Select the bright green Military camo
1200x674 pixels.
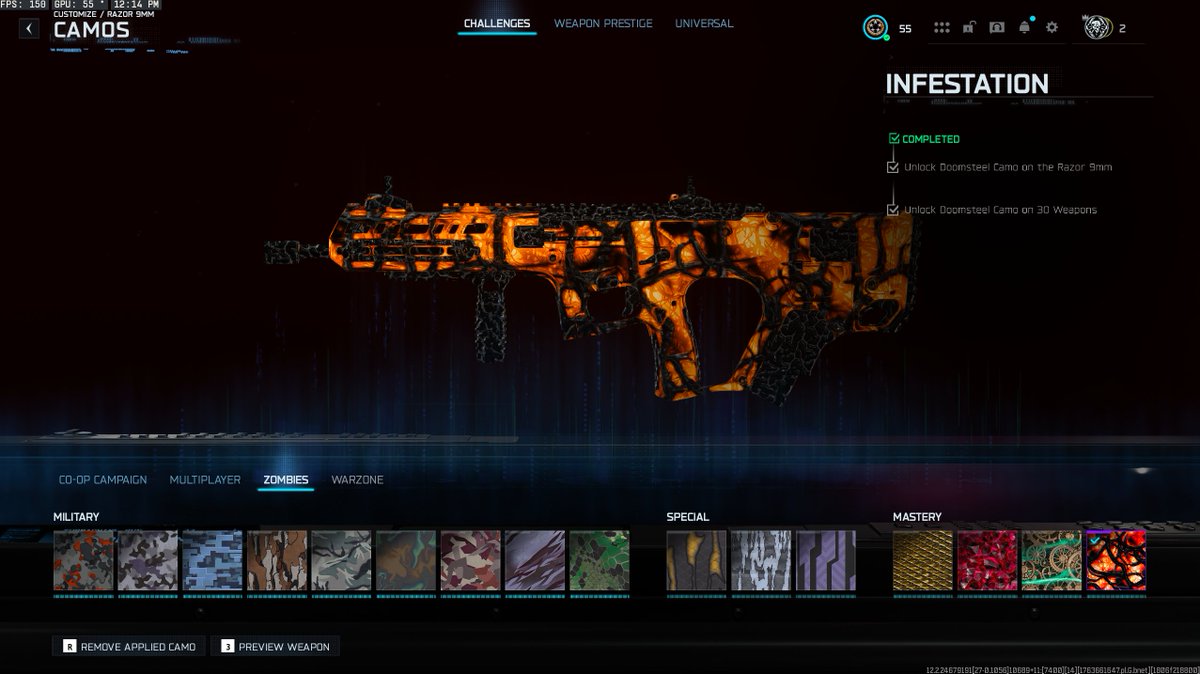[x=599, y=561]
